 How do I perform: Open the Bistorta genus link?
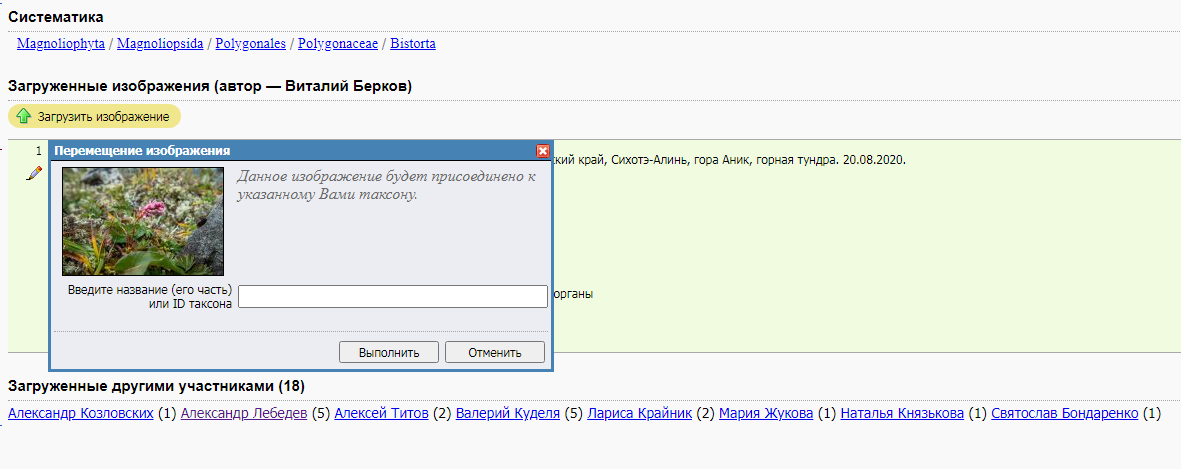(x=413, y=44)
